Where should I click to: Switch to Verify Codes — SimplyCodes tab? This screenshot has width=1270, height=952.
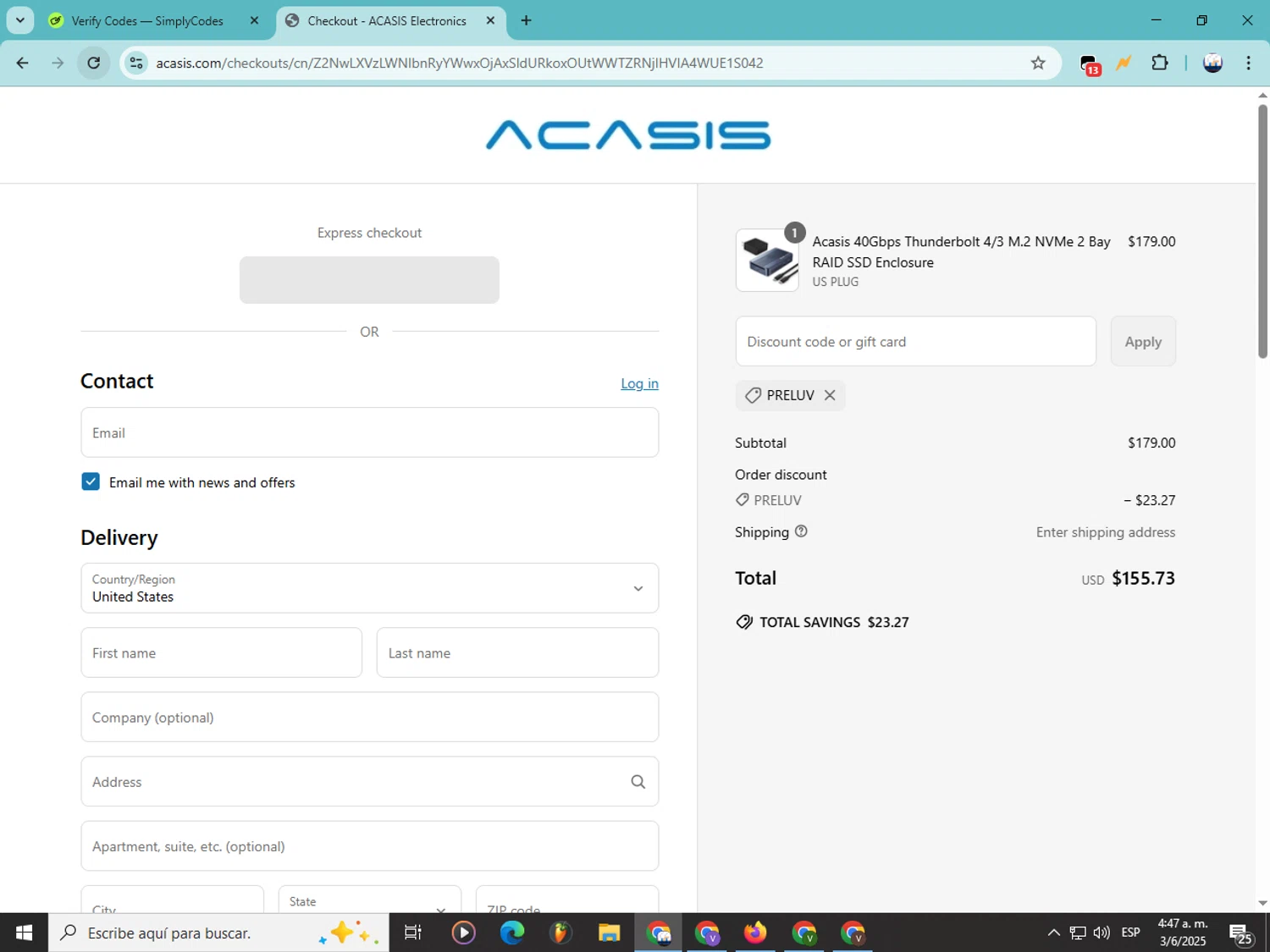click(x=147, y=21)
